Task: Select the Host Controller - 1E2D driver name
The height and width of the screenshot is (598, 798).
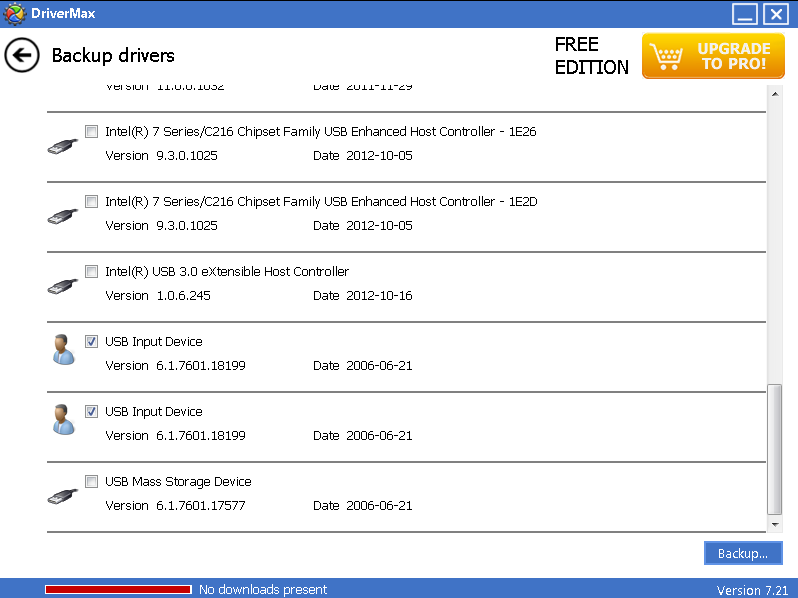Action: click(x=321, y=202)
